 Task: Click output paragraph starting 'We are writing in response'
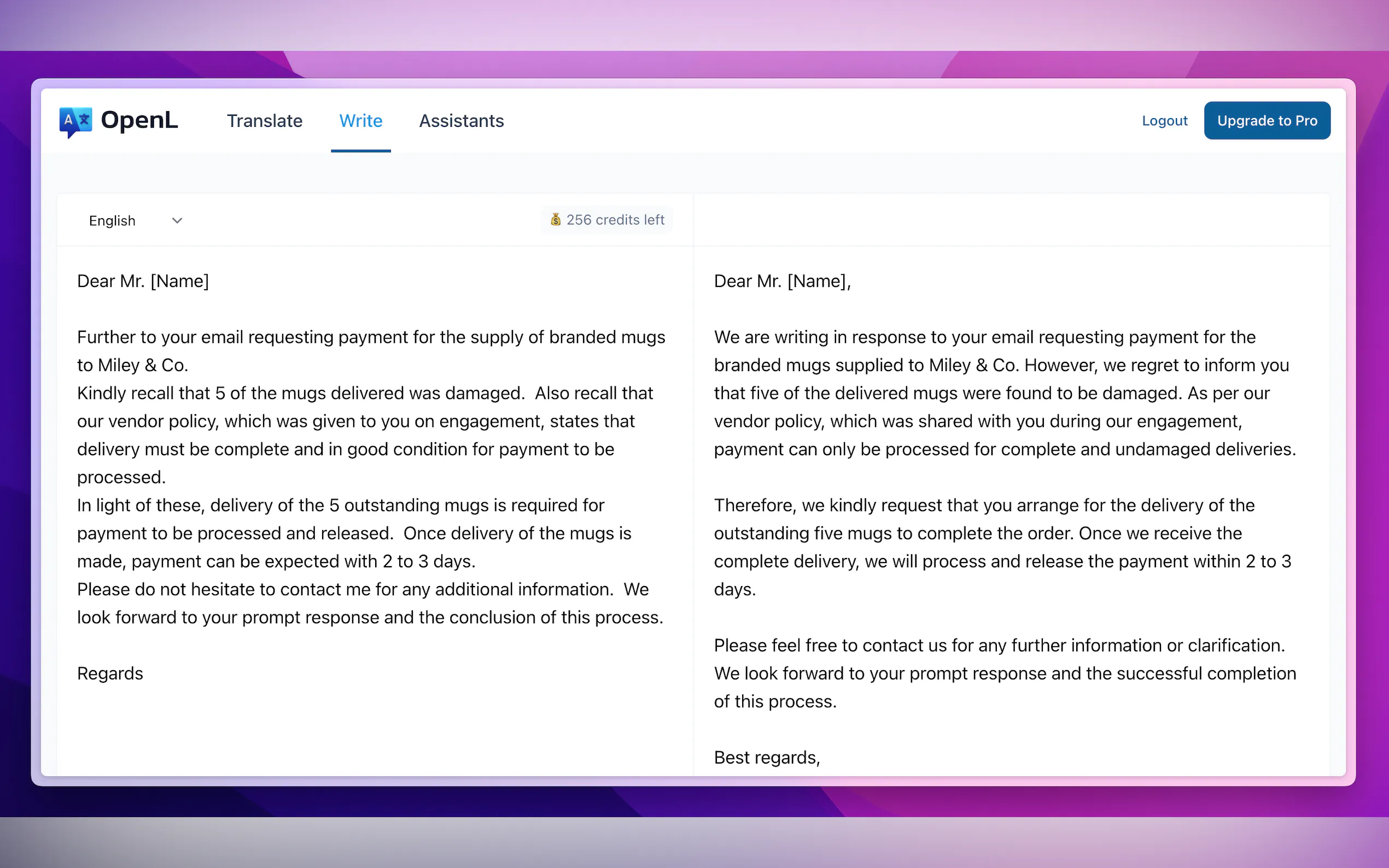point(984,338)
